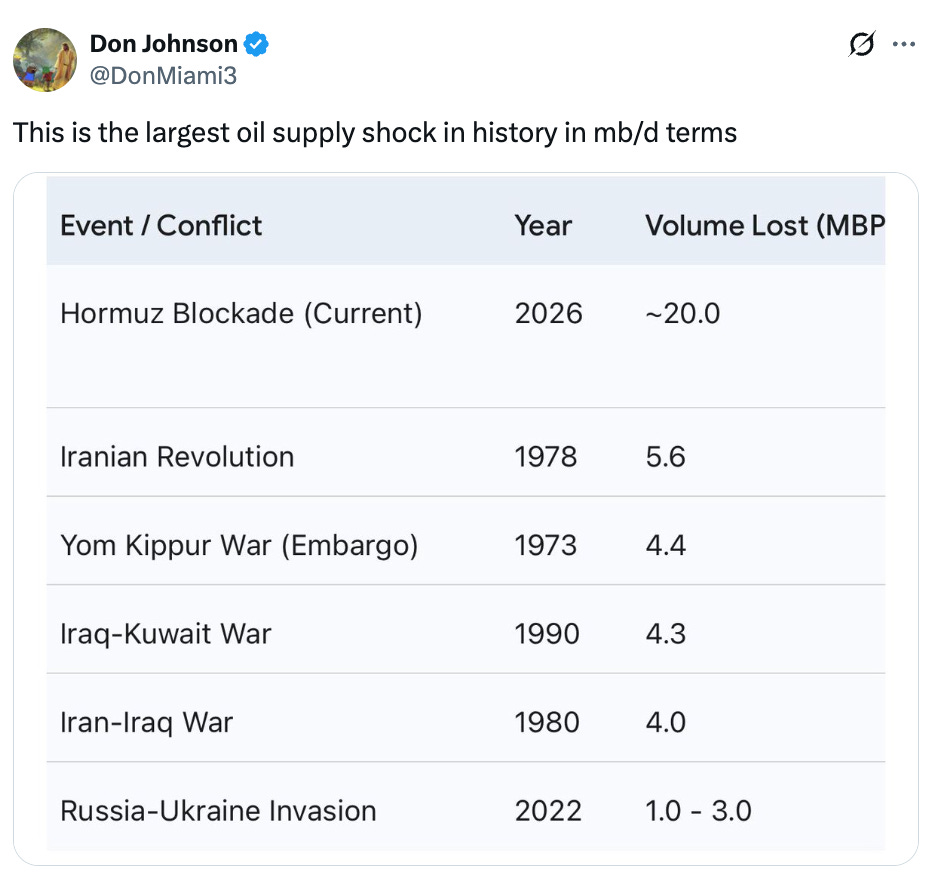Tap the ellipsis icon at top right
The image size is (934, 878).
point(905,44)
